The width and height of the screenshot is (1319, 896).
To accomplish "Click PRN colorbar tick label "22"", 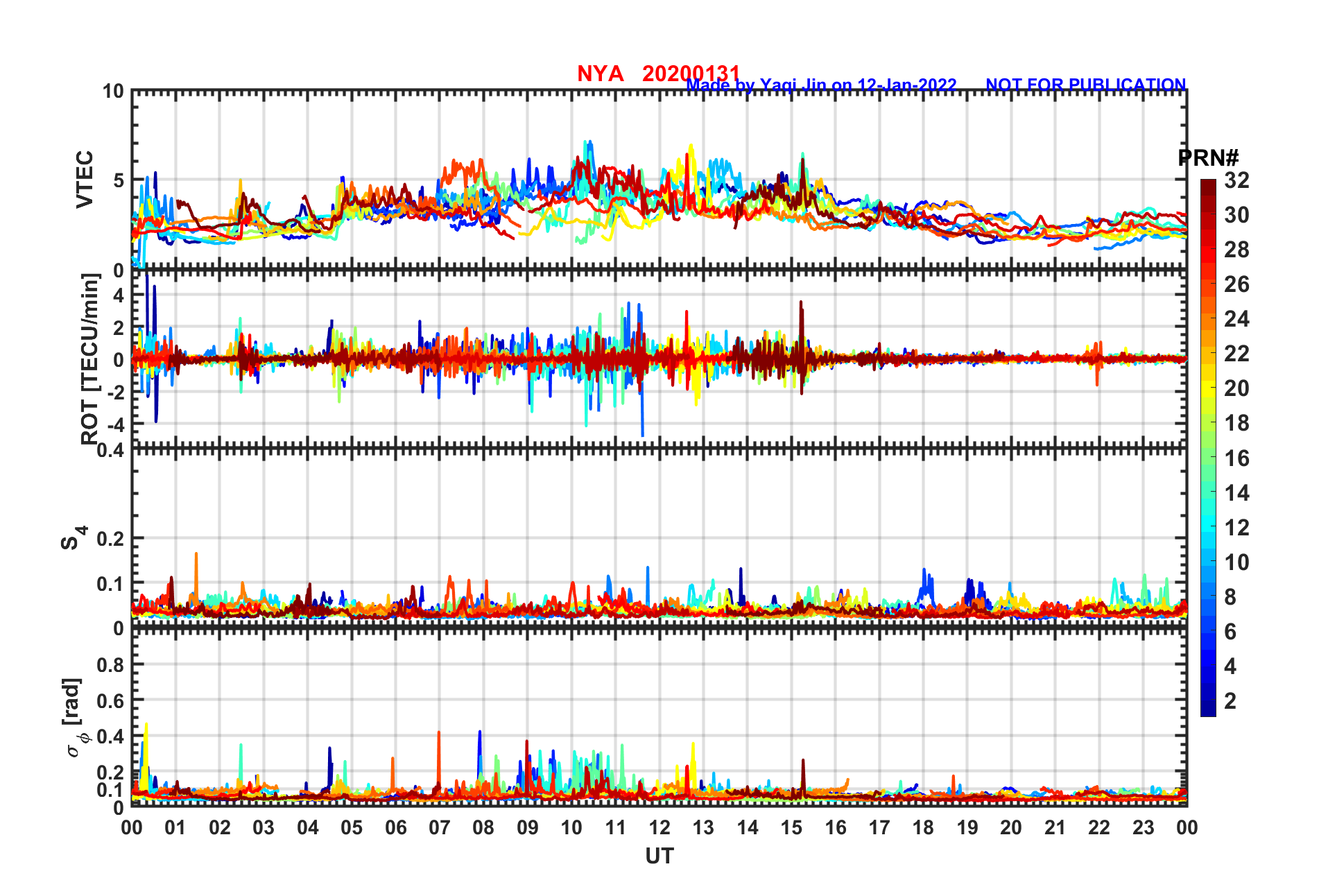I will (x=1236, y=354).
